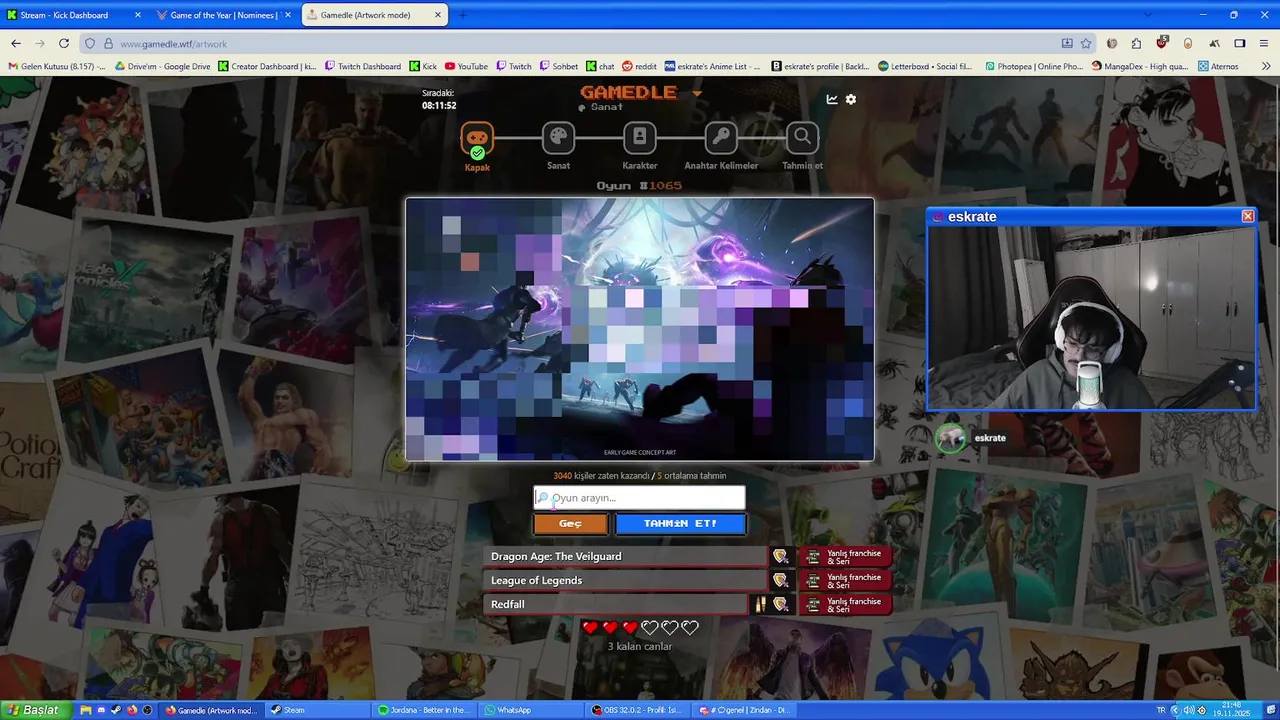Click the Yanlış franchise badge for Redfall
Image resolution: width=1280 pixels, height=720 pixels.
(845, 604)
